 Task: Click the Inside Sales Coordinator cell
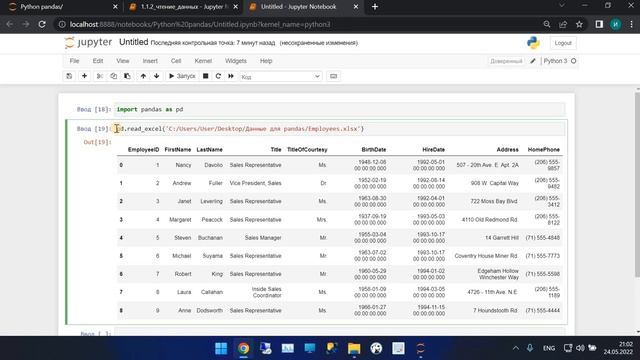pyautogui.click(x=267, y=292)
